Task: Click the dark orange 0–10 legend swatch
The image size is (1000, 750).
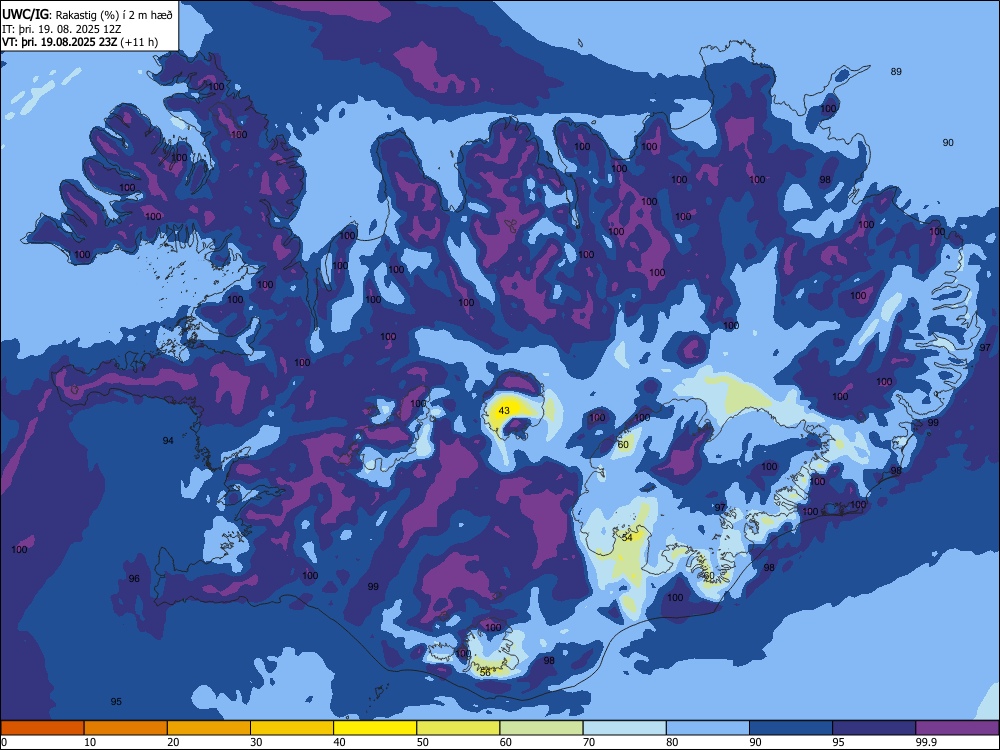Action: [42, 728]
